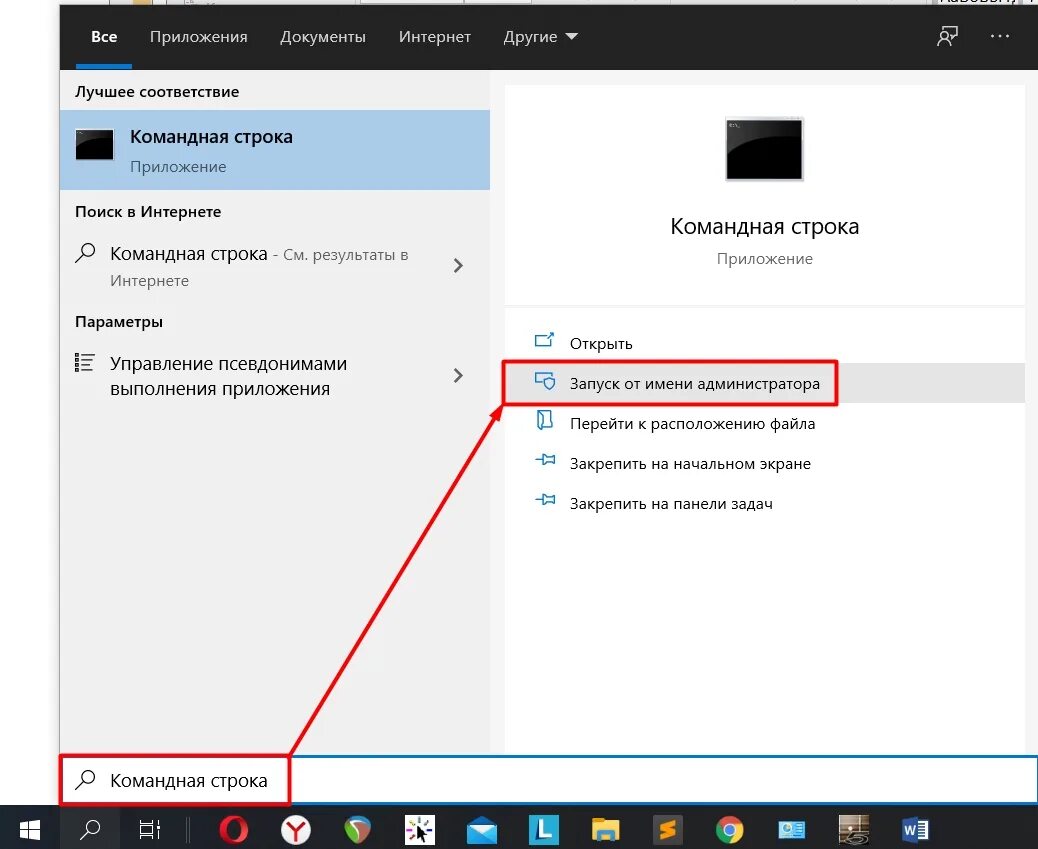The height and width of the screenshot is (849, 1038).
Task: Expand the Другие dropdown filter
Action: click(x=540, y=36)
